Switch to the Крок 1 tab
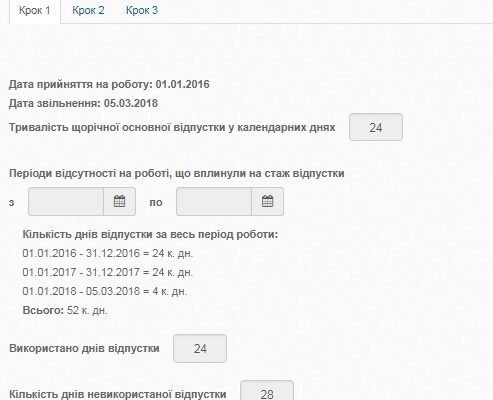493x400 pixels. pyautogui.click(x=35, y=10)
